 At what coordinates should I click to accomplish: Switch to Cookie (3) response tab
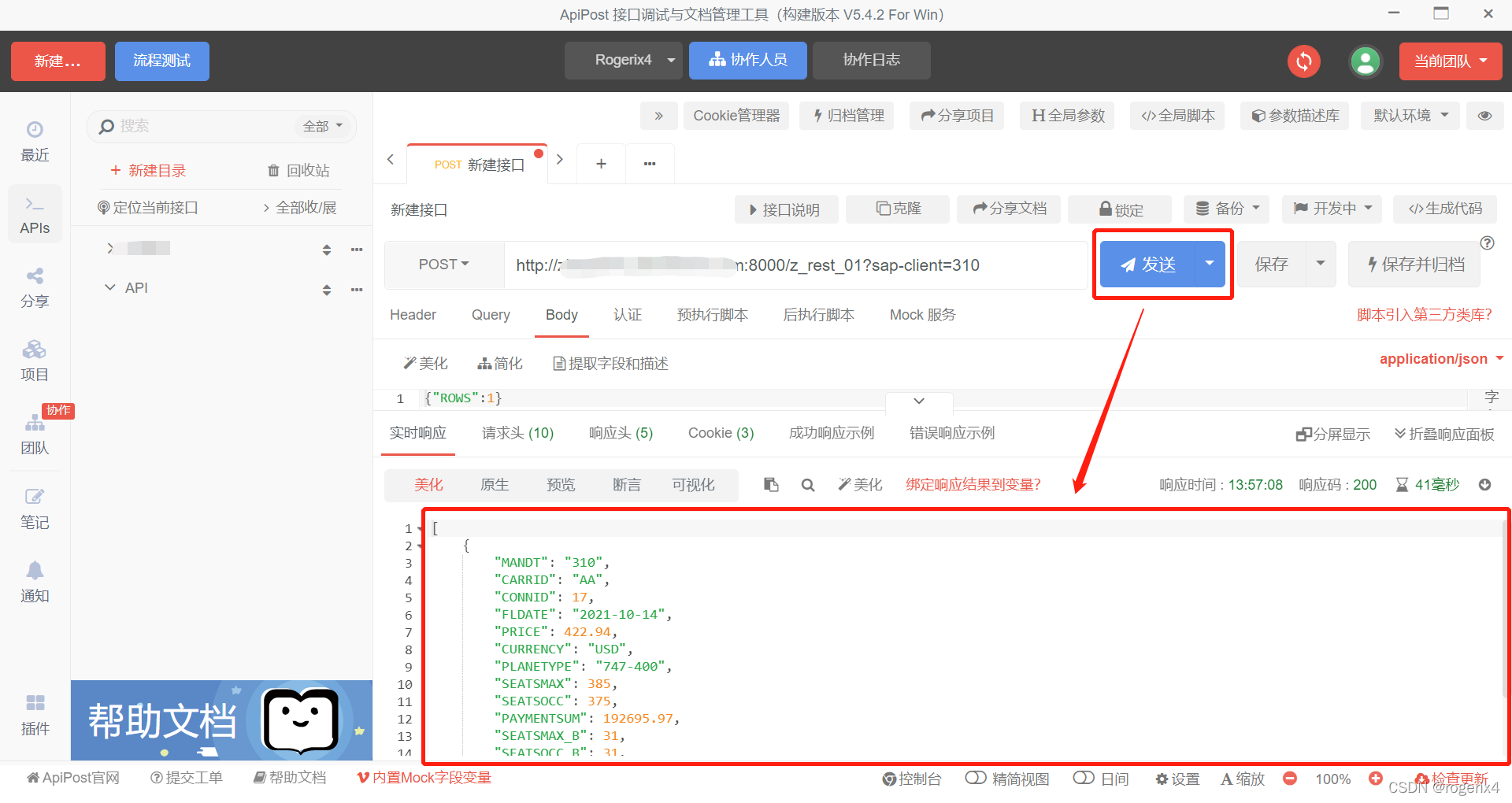[x=721, y=433]
